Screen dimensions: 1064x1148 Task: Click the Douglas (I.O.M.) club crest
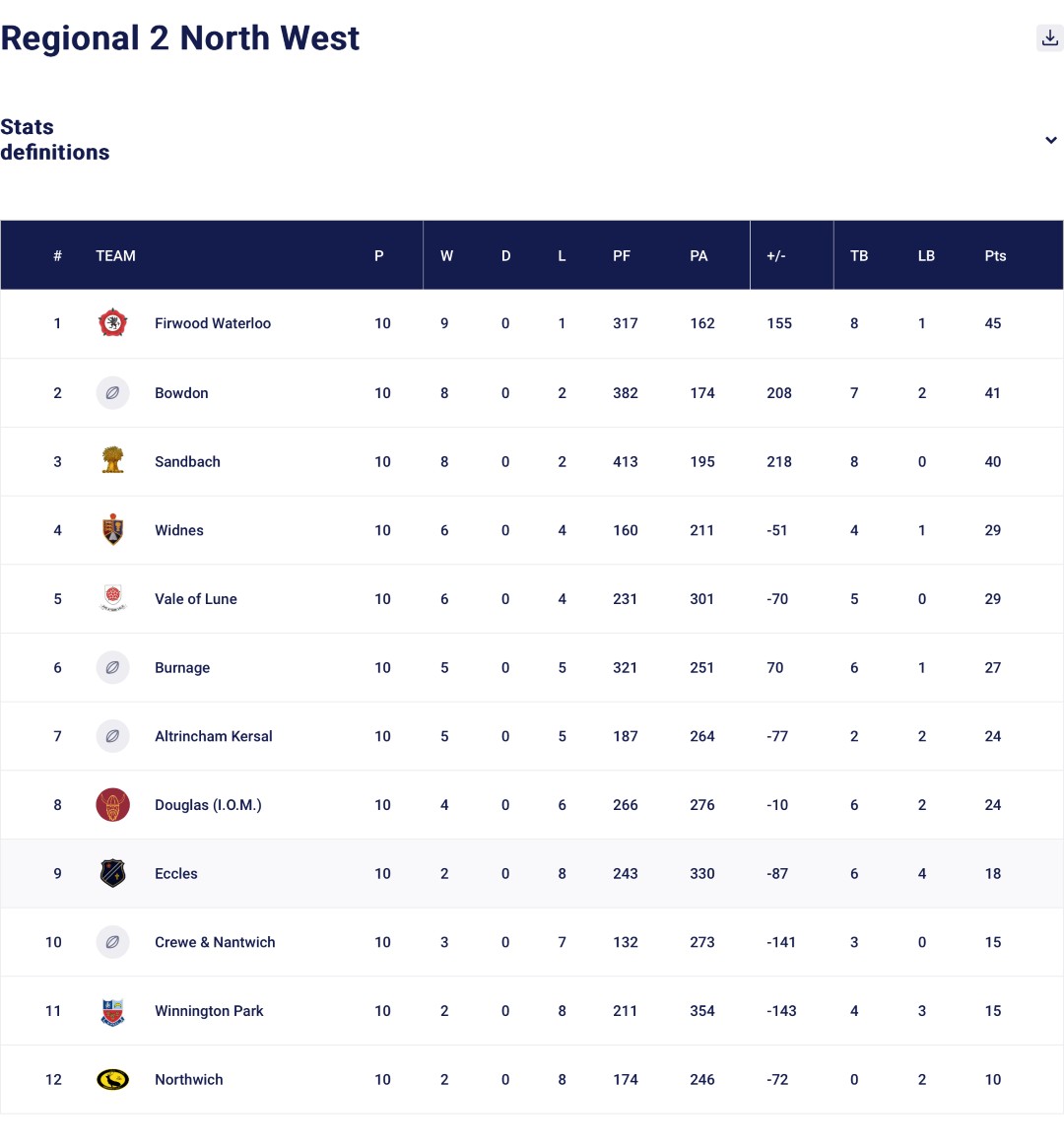pyautogui.click(x=113, y=805)
